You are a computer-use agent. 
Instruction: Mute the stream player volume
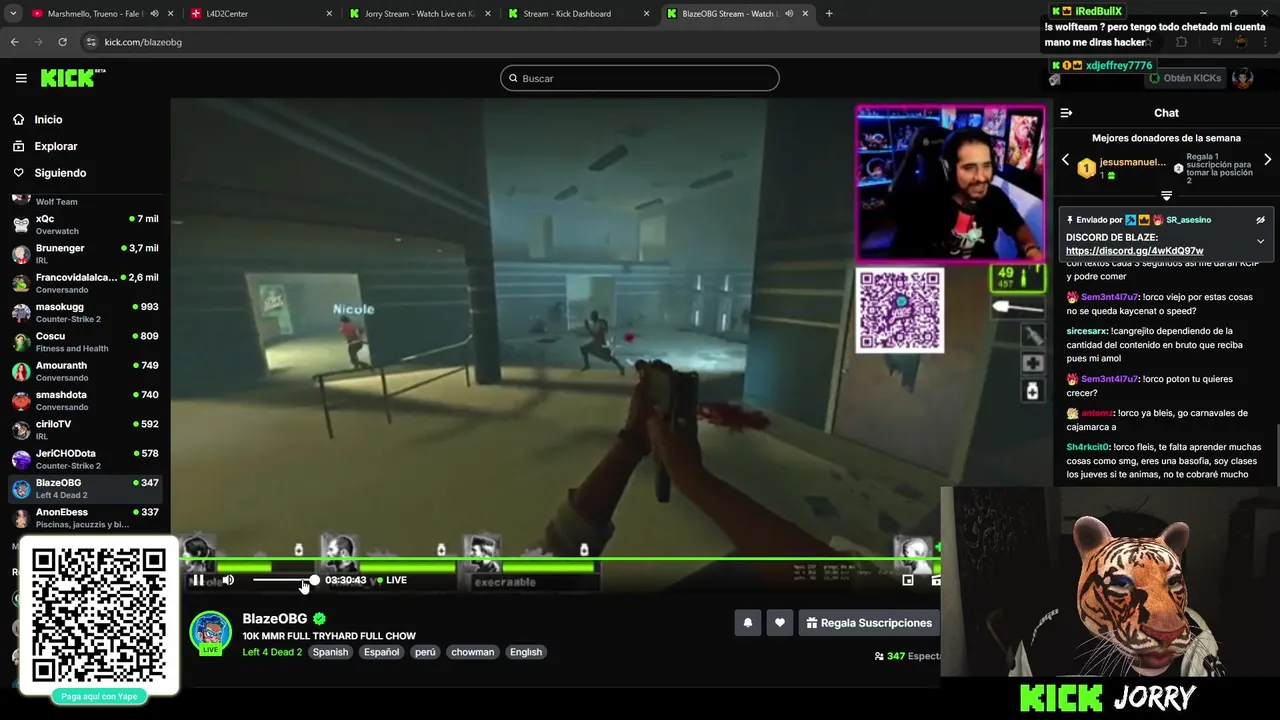coord(228,580)
